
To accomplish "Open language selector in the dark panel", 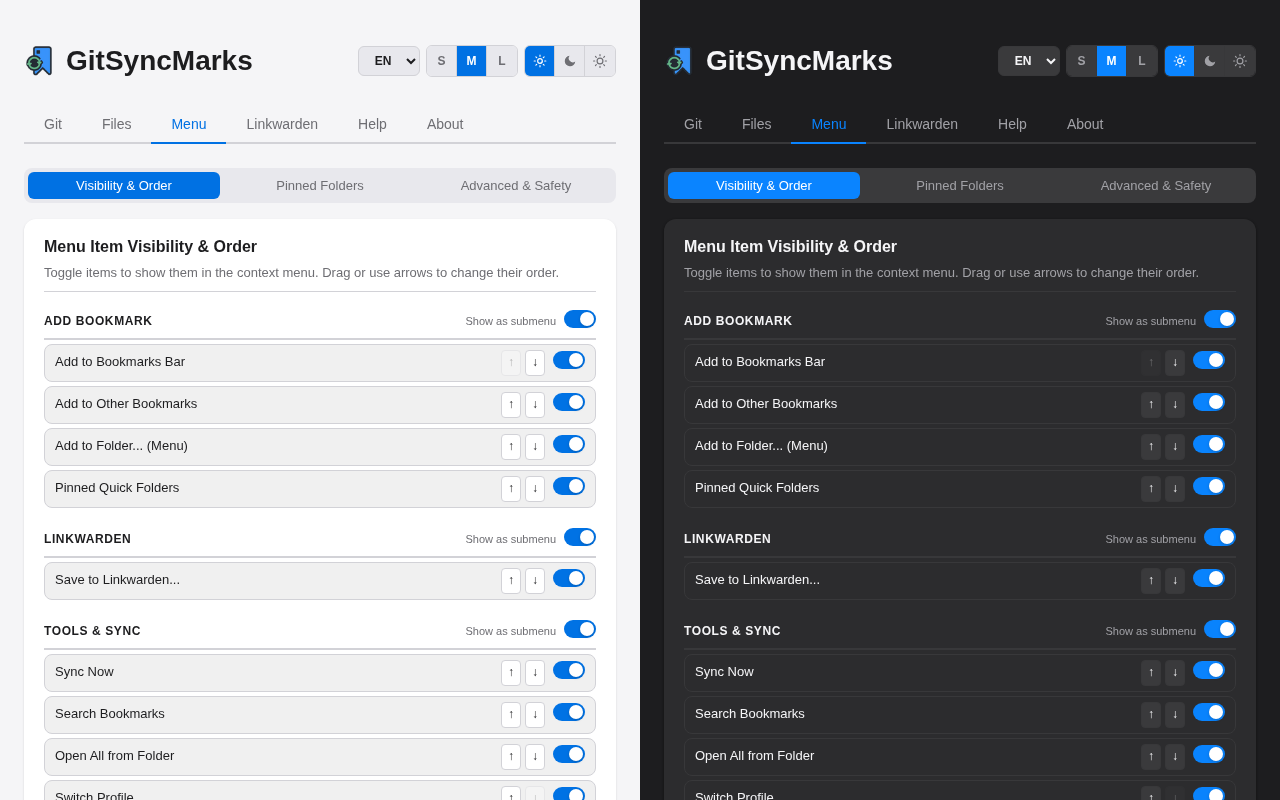I will [1029, 60].
